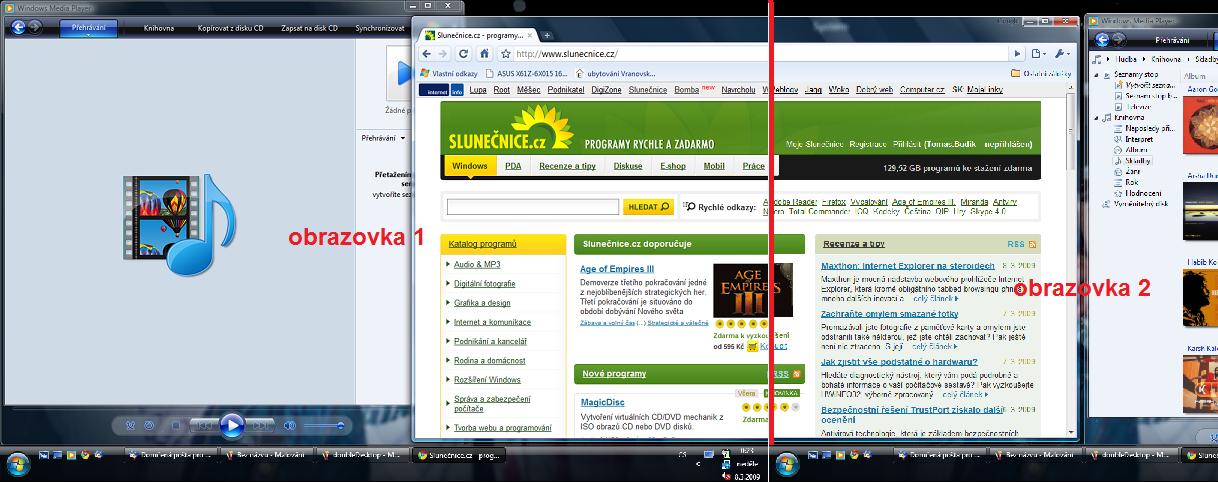
Task: Open the MagicDisc program link
Action: [x=603, y=402]
